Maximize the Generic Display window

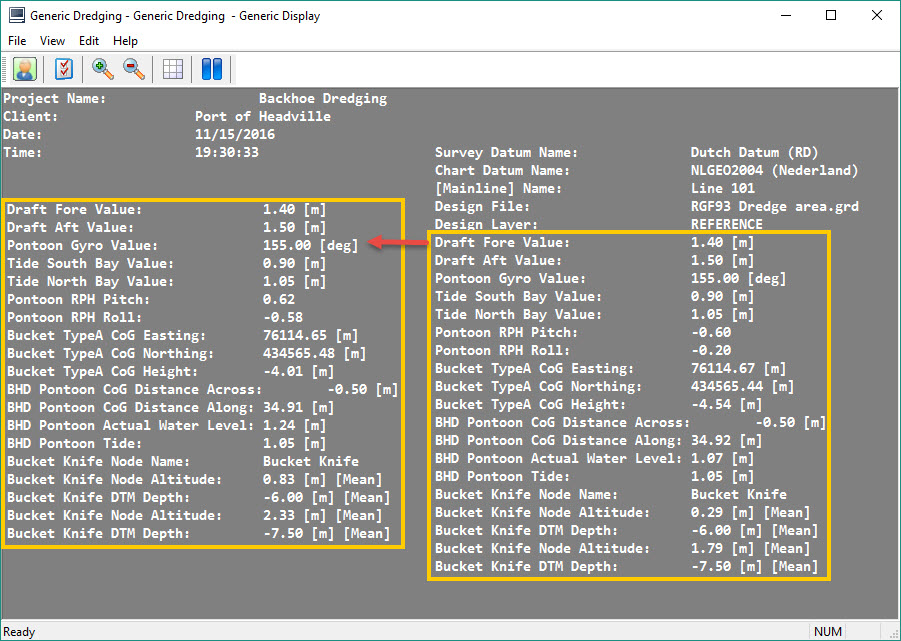[x=831, y=16]
